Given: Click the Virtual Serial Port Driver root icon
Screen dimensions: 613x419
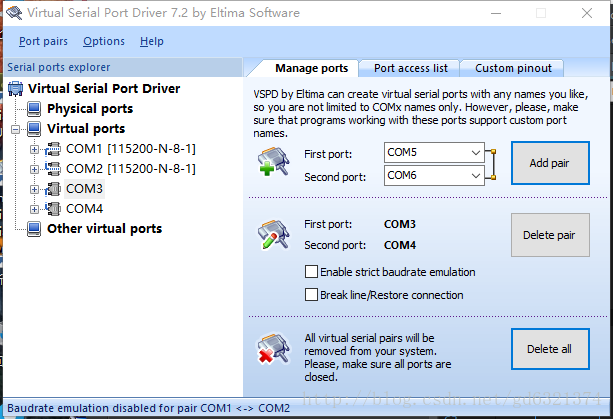Looking at the screenshot, I should click(x=15, y=89).
